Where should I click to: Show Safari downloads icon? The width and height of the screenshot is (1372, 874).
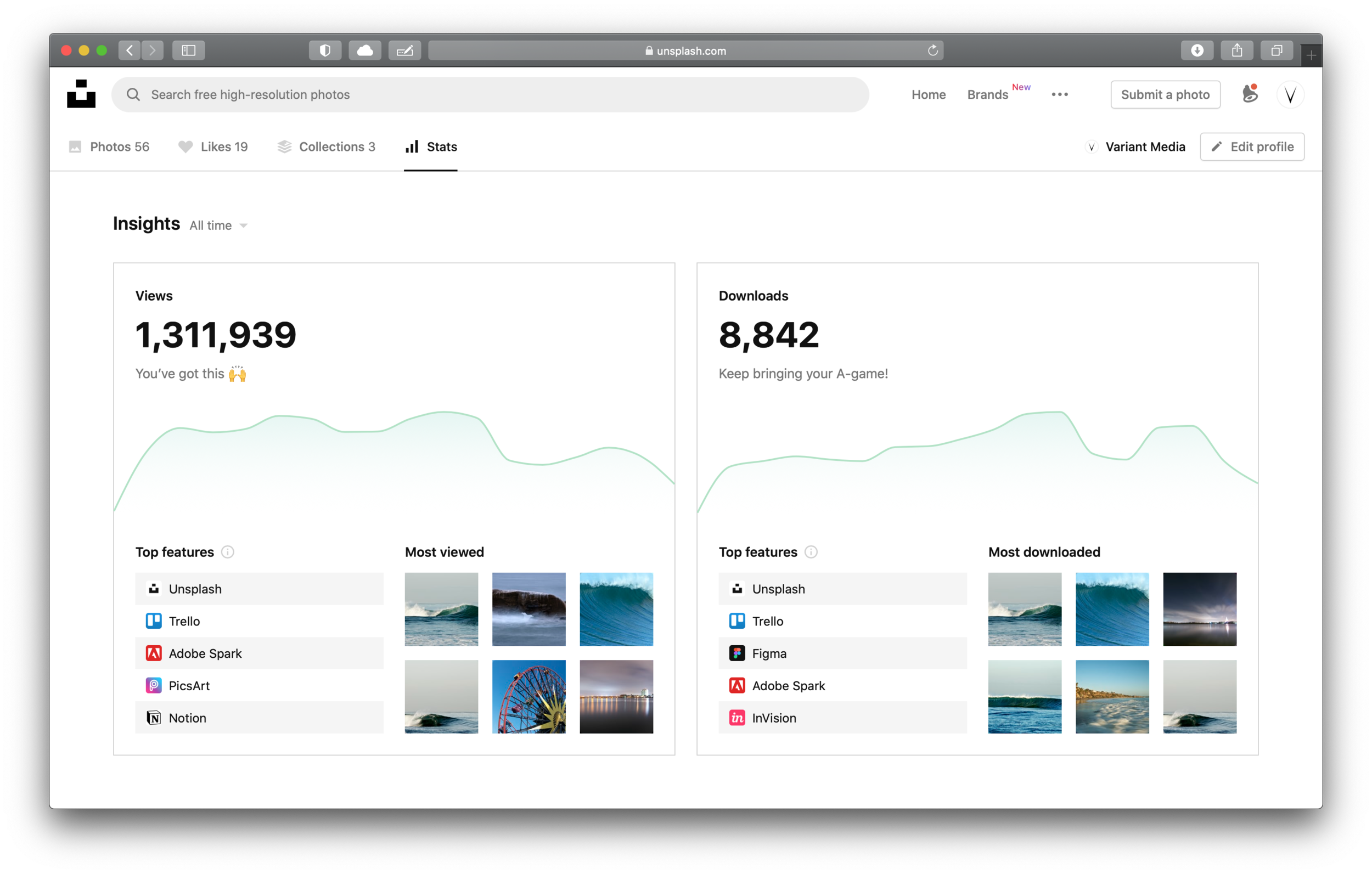(x=1197, y=50)
